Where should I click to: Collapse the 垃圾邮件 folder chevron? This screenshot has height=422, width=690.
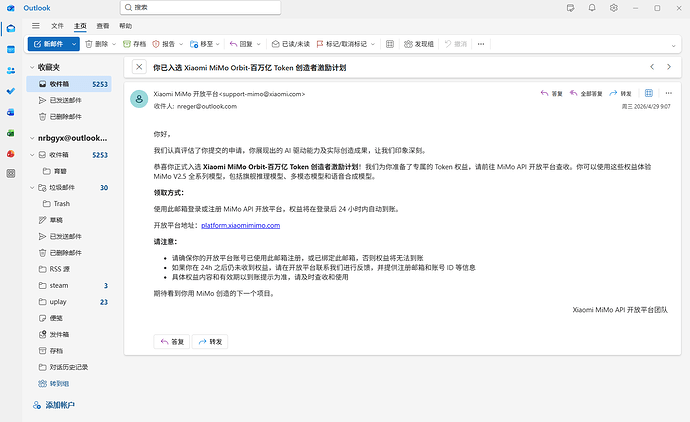point(32,187)
